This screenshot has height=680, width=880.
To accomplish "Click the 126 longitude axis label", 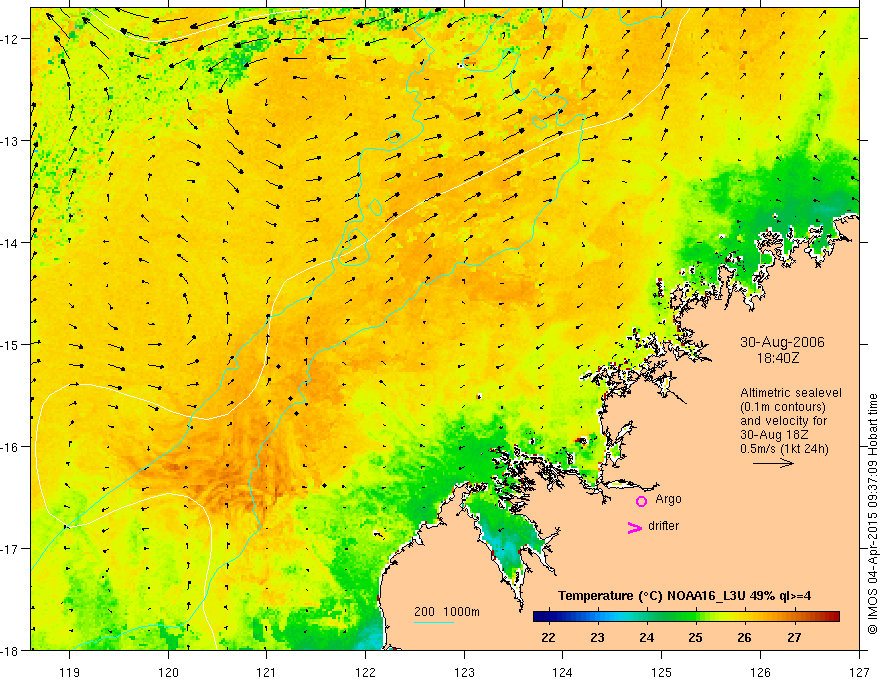I will [760, 672].
